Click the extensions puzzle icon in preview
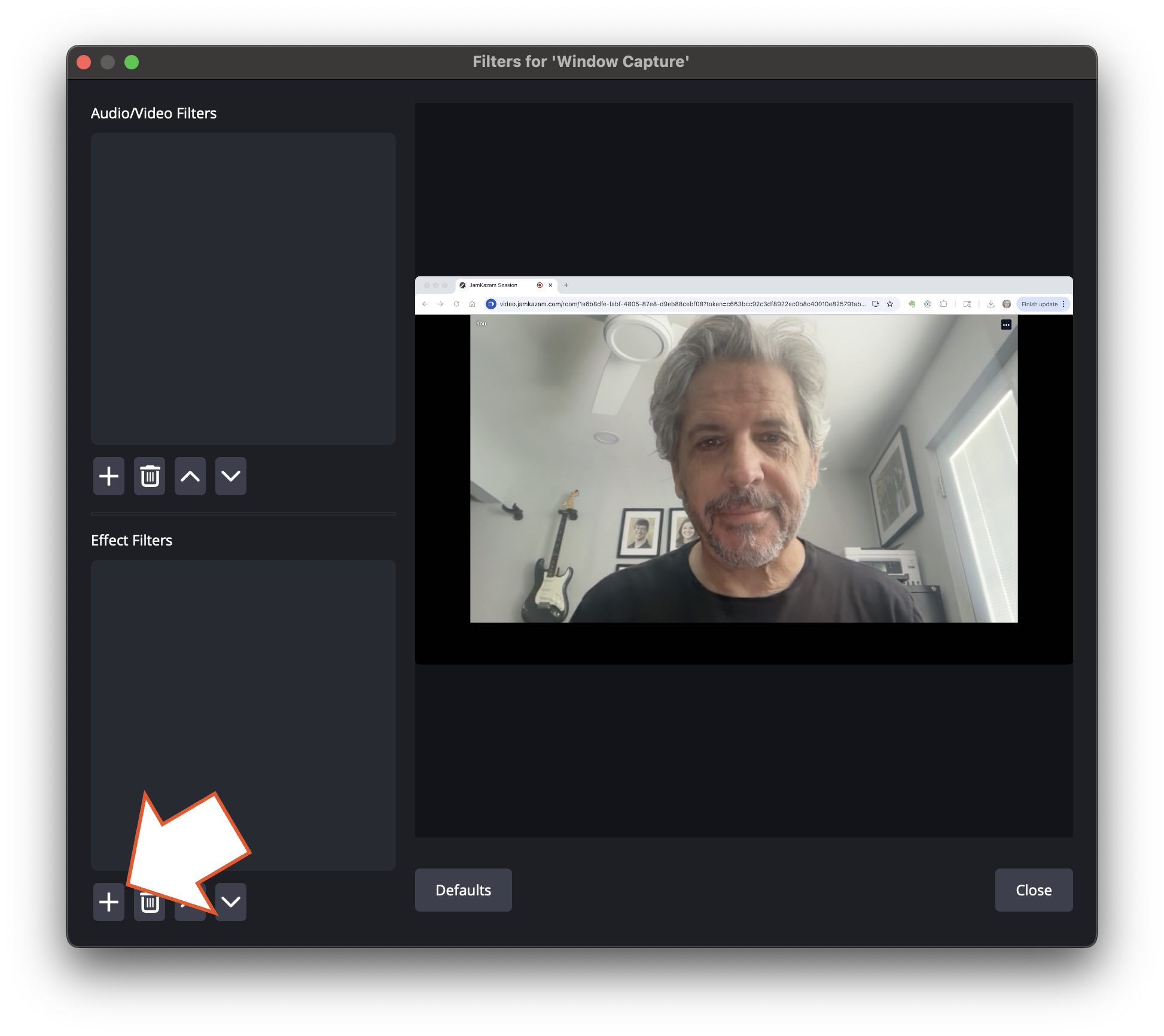The image size is (1164, 1036). coord(943,304)
